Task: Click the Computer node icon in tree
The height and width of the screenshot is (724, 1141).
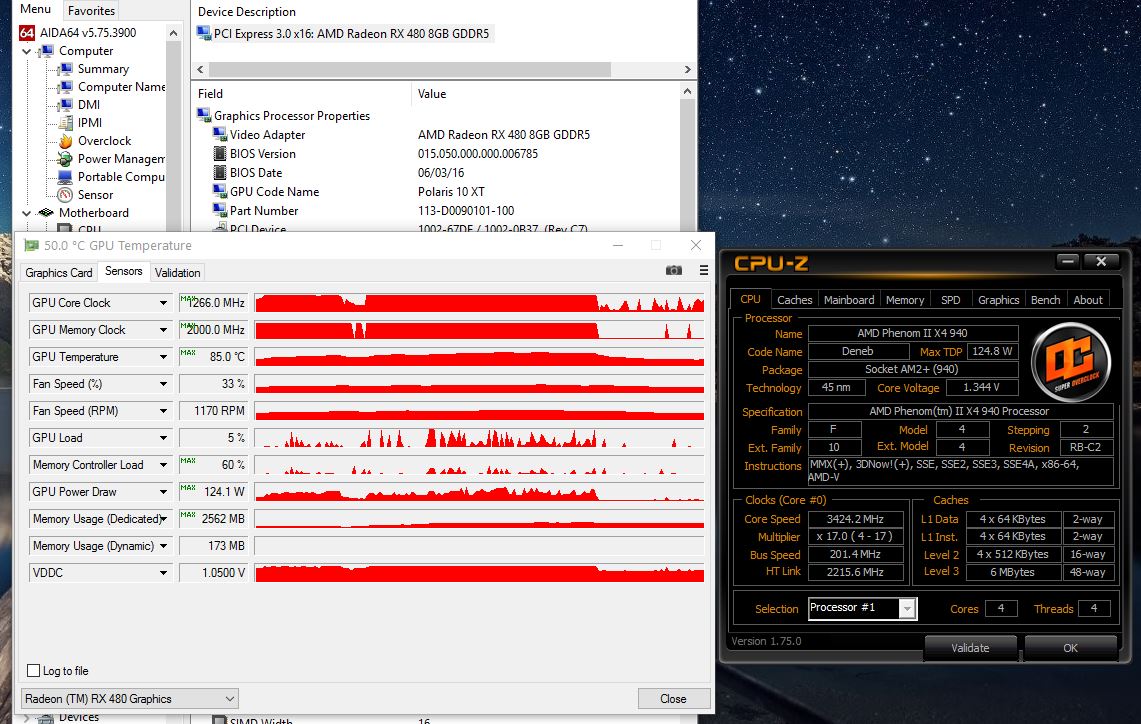Action: point(47,51)
